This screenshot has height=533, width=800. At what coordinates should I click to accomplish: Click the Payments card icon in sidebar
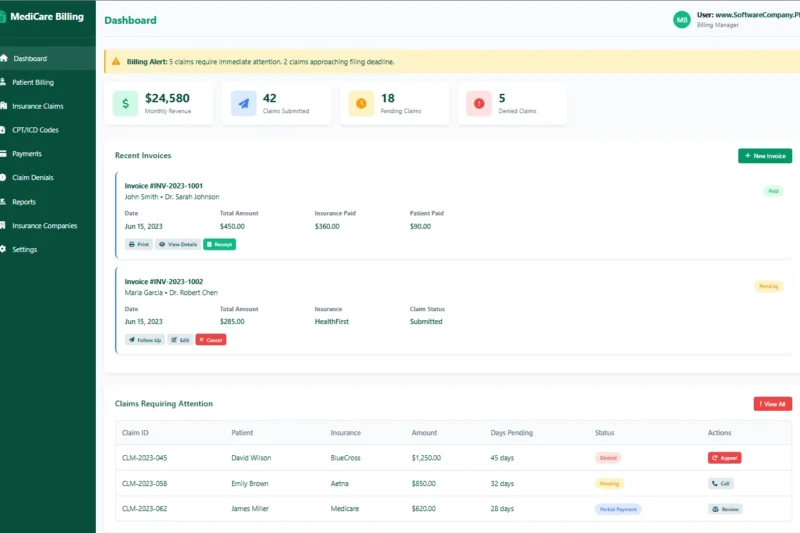[x=3, y=154]
